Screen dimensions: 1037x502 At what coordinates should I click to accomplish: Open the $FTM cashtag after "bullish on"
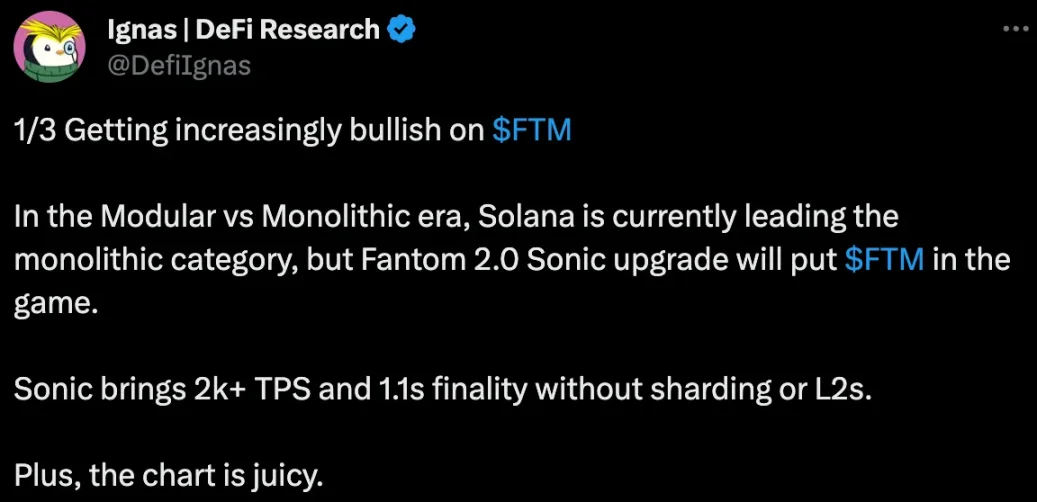tap(533, 131)
